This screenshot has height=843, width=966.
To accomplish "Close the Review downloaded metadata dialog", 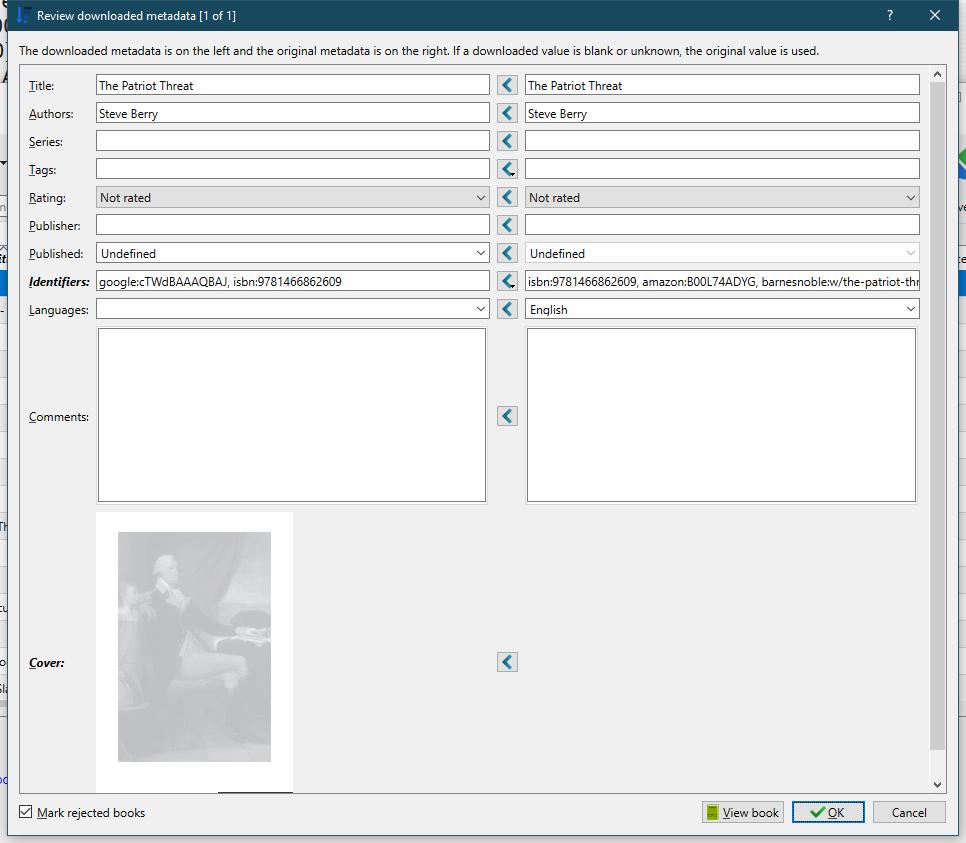I will (x=935, y=15).
